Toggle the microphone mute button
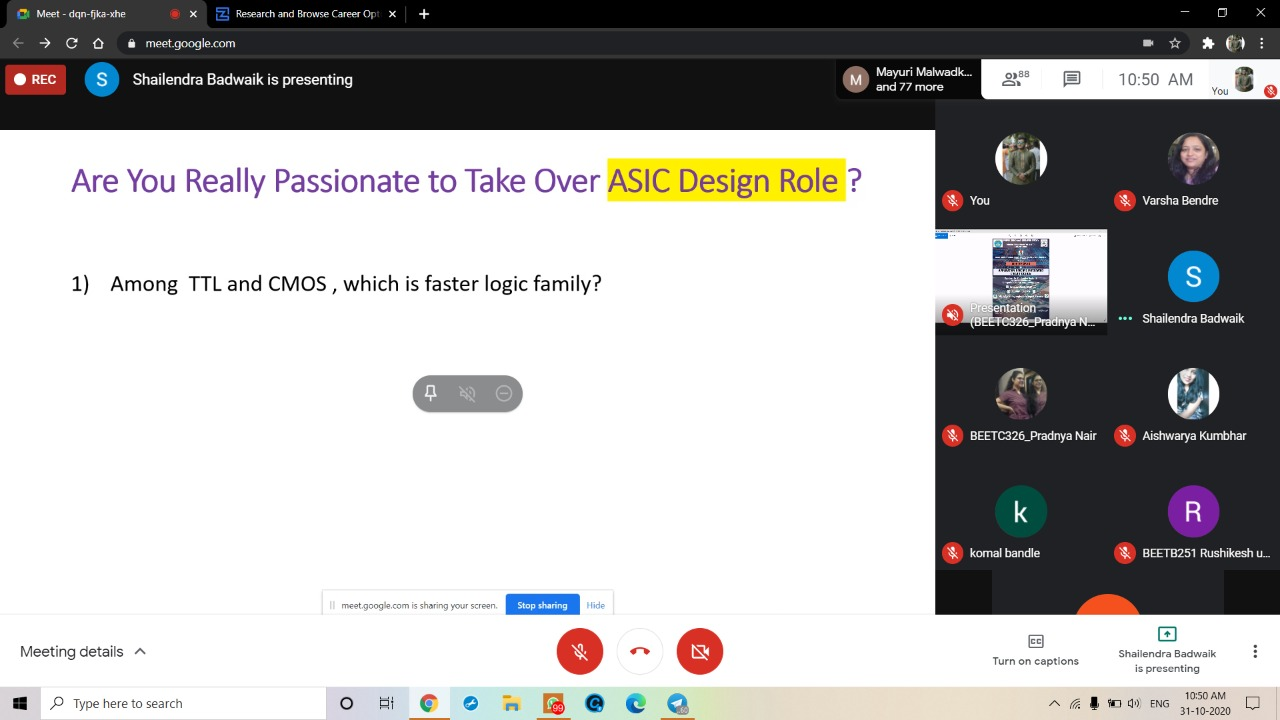The image size is (1280, 720). coord(580,652)
